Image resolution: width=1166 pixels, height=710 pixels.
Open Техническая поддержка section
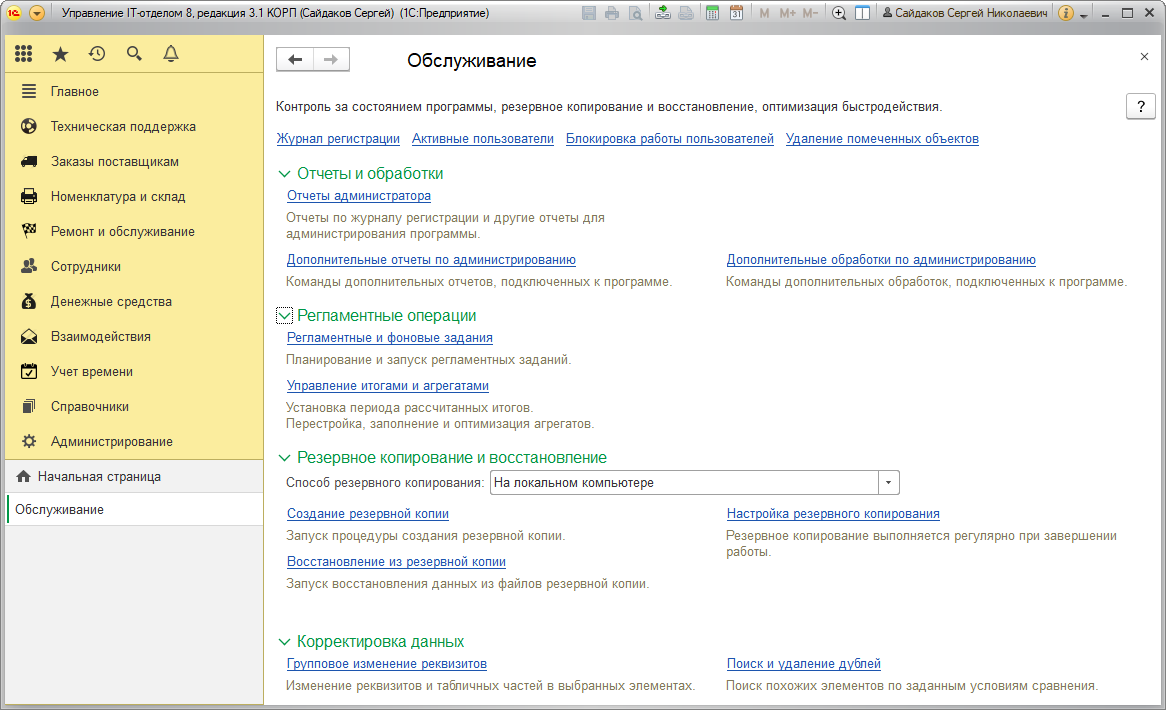(x=134, y=126)
